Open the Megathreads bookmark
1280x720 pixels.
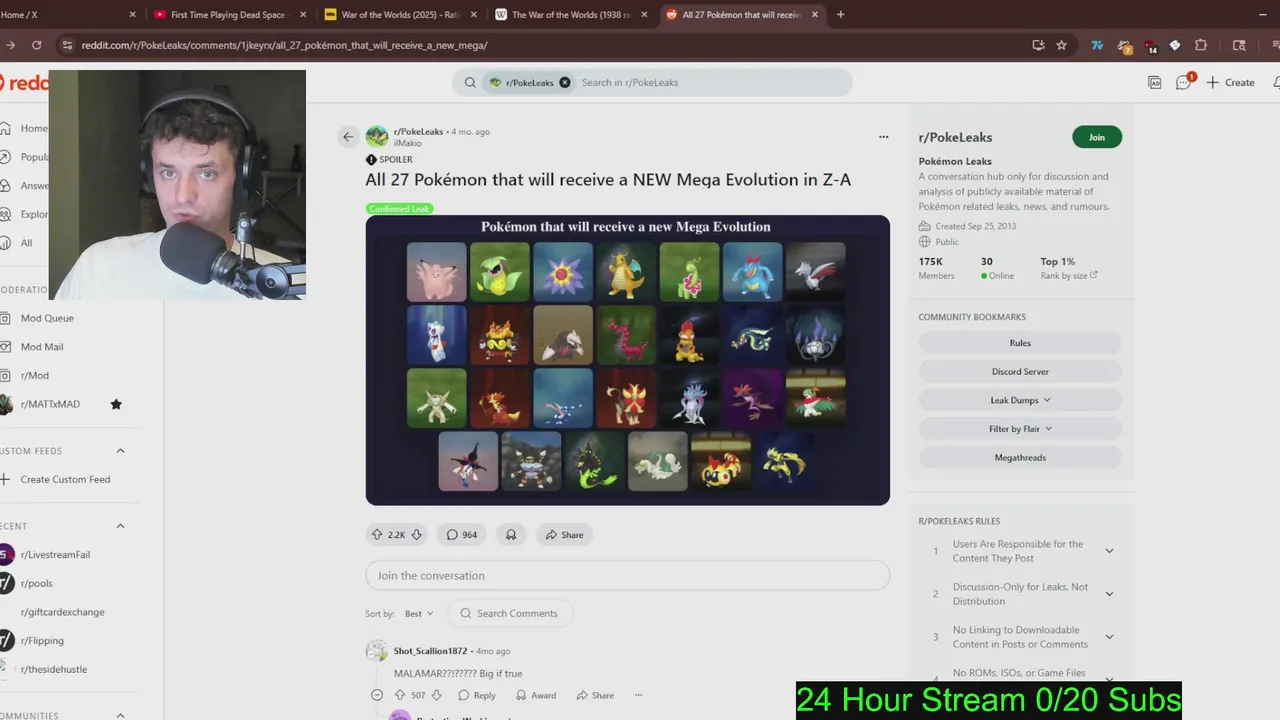tap(1020, 457)
